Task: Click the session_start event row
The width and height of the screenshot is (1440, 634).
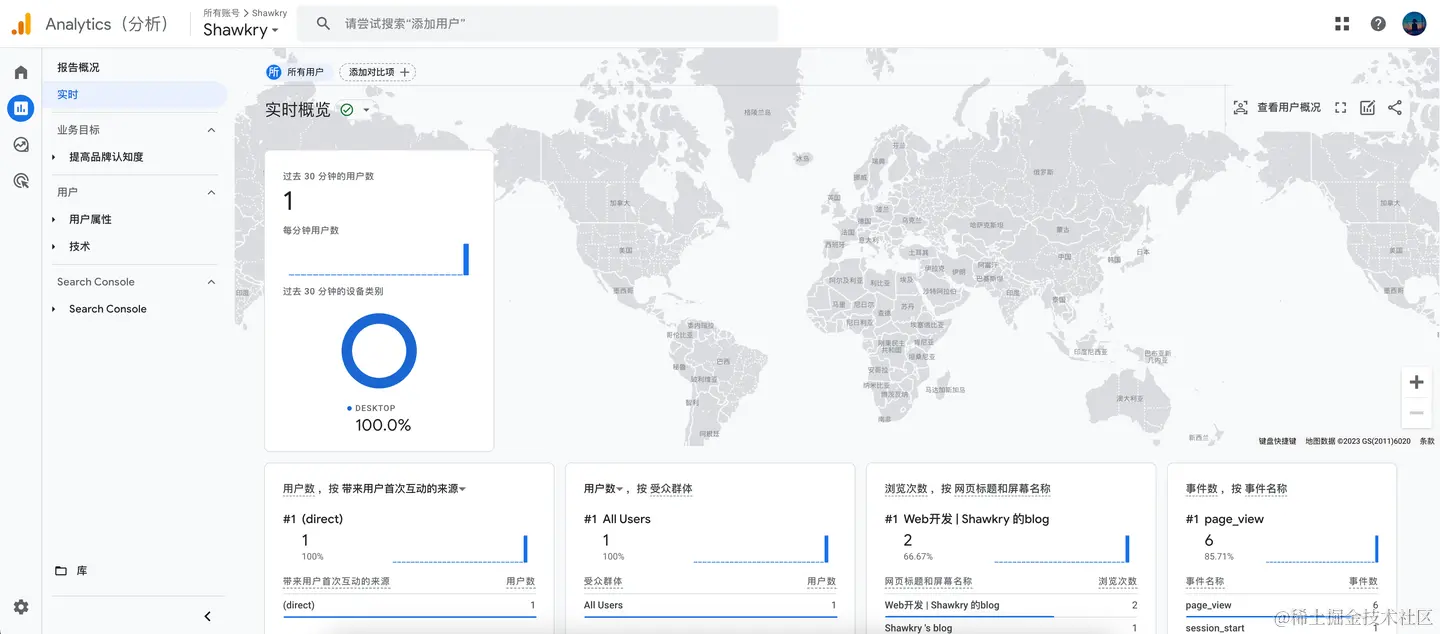Action: point(1282,628)
